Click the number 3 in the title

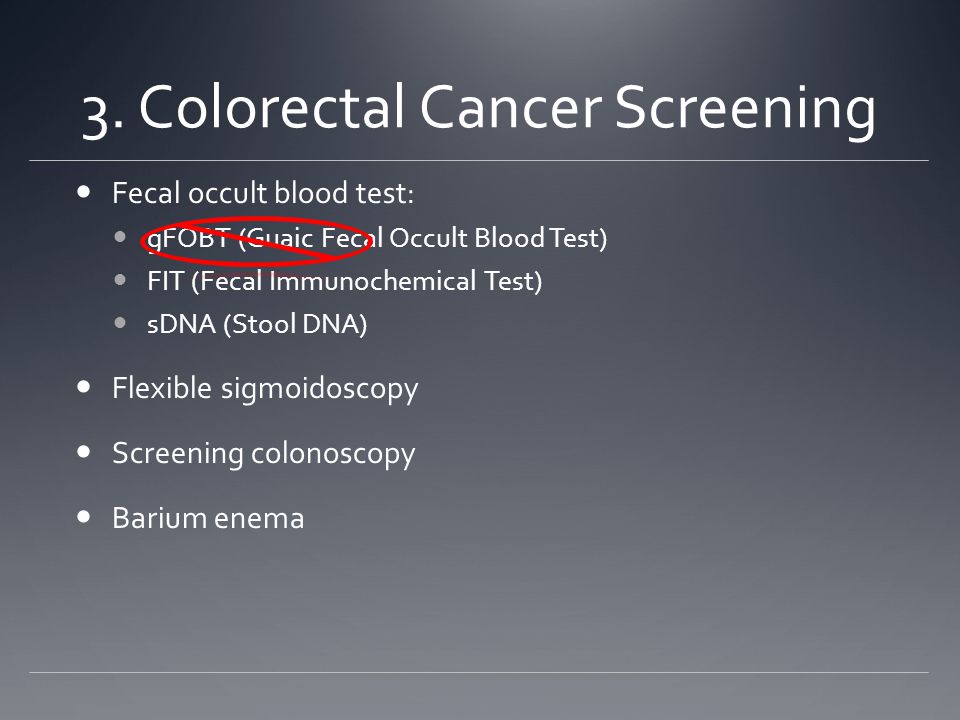click(96, 116)
